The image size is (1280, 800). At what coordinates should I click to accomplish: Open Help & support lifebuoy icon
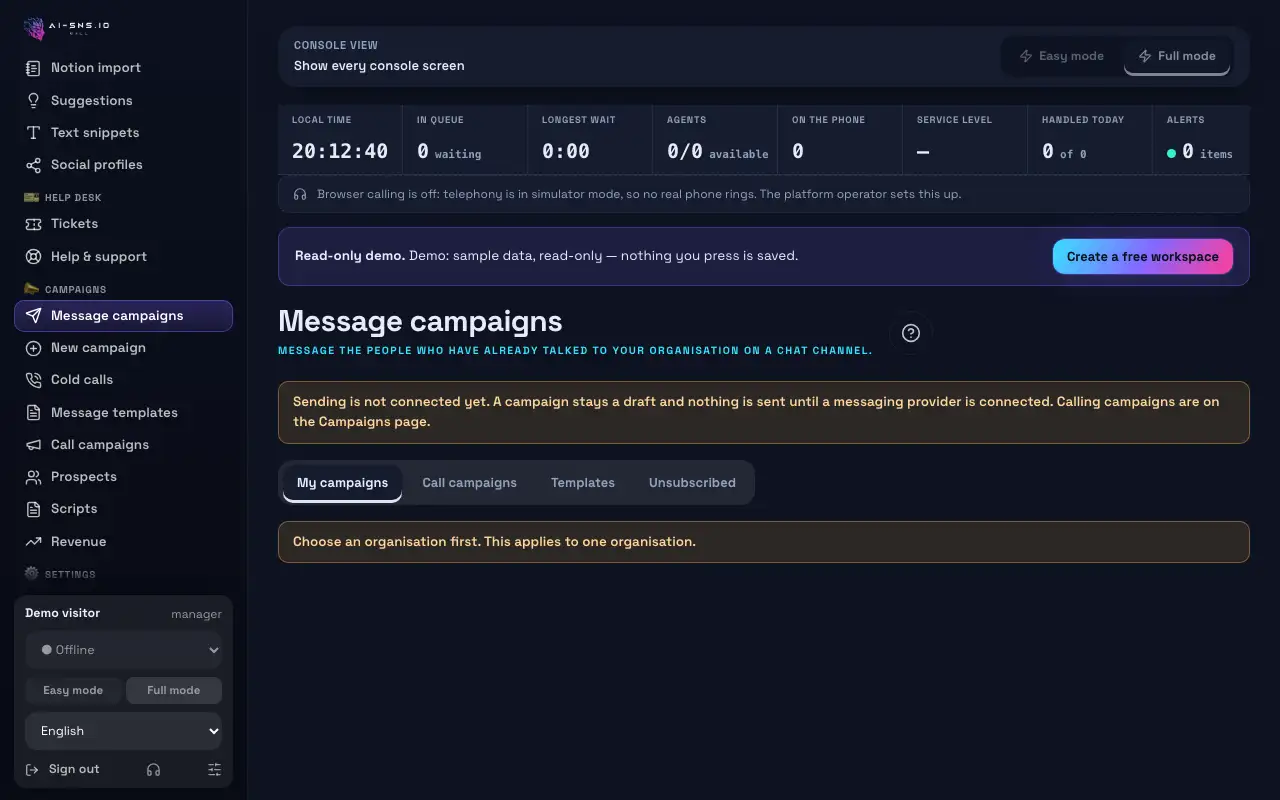tap(34, 256)
